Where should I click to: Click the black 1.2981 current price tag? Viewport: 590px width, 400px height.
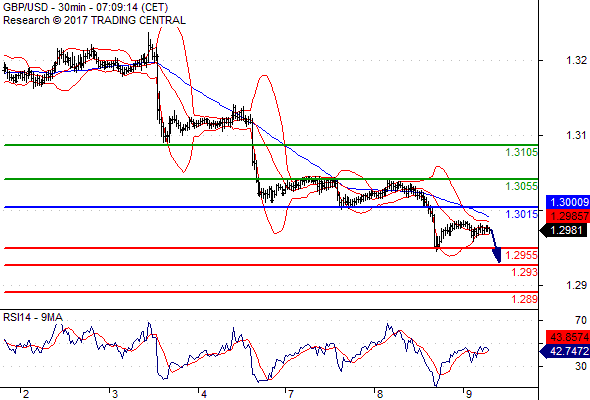tap(563, 230)
